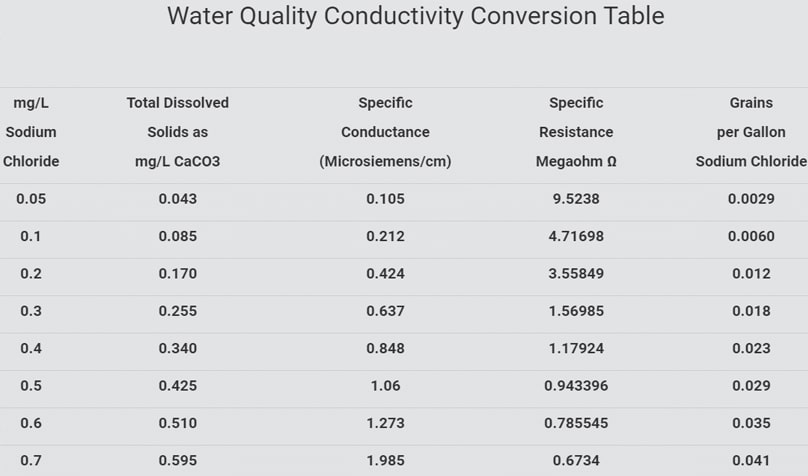
Task: Click the 1.06 conductance value
Action: coord(385,386)
